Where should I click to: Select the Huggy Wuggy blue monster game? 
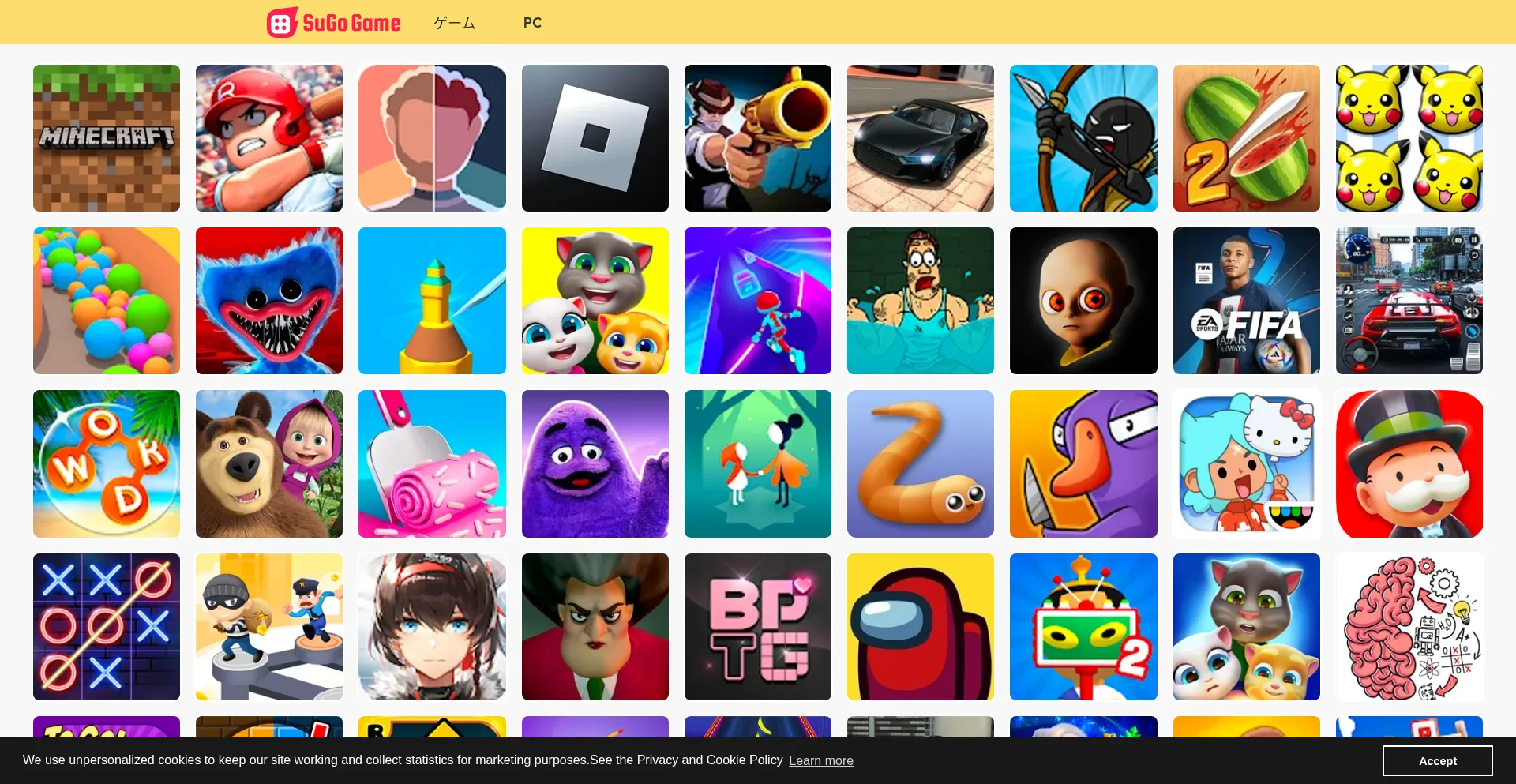269,301
